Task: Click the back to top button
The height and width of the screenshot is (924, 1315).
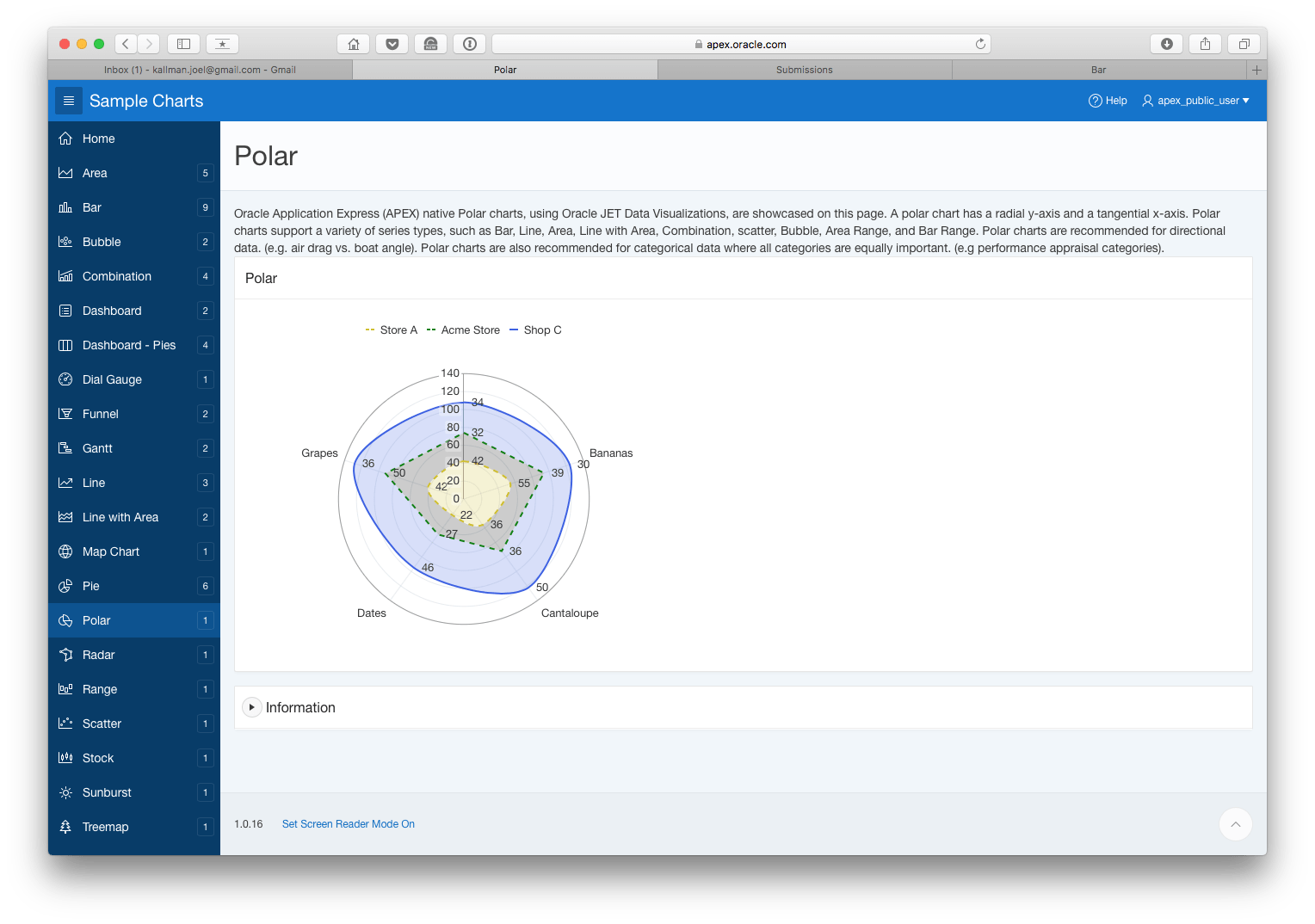Action: 1235,824
